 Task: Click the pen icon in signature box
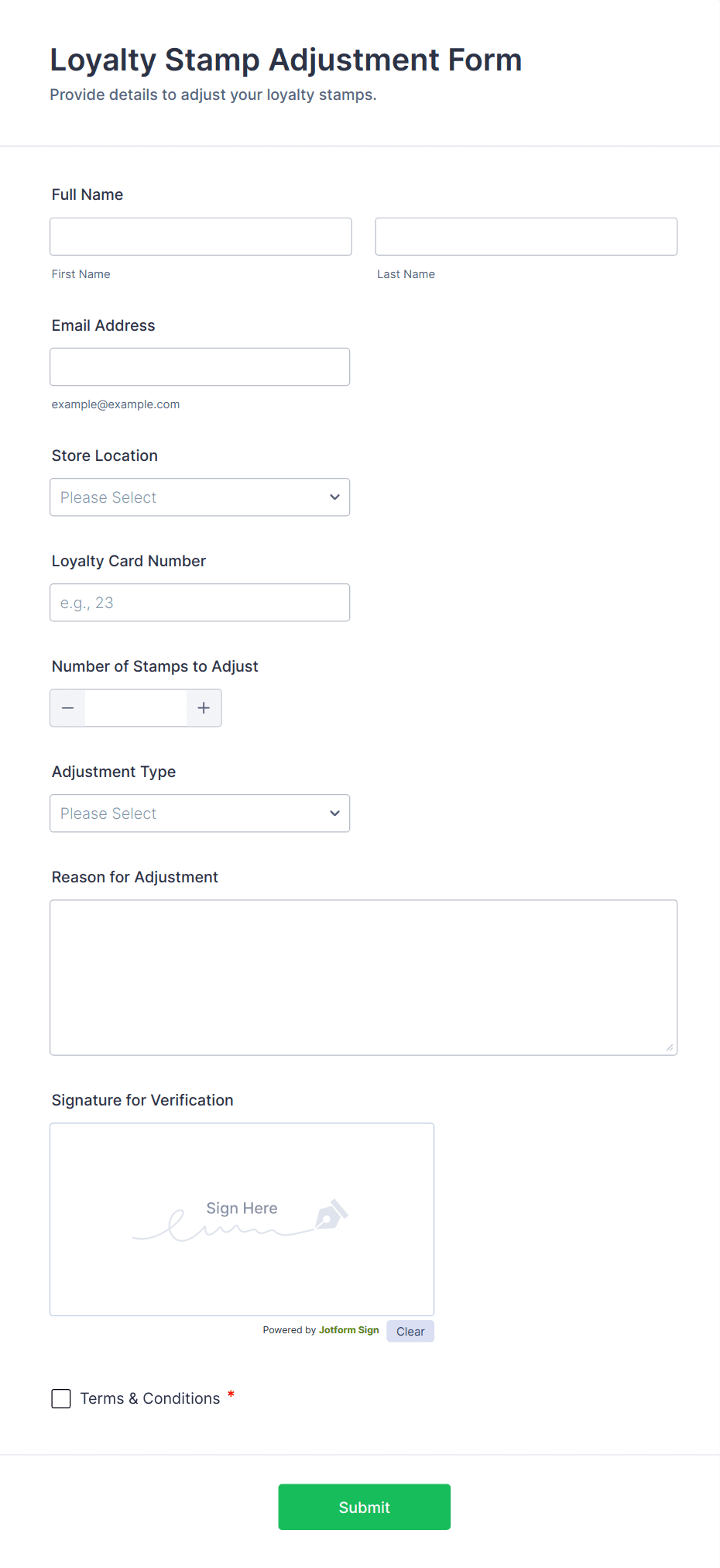[x=331, y=1215]
